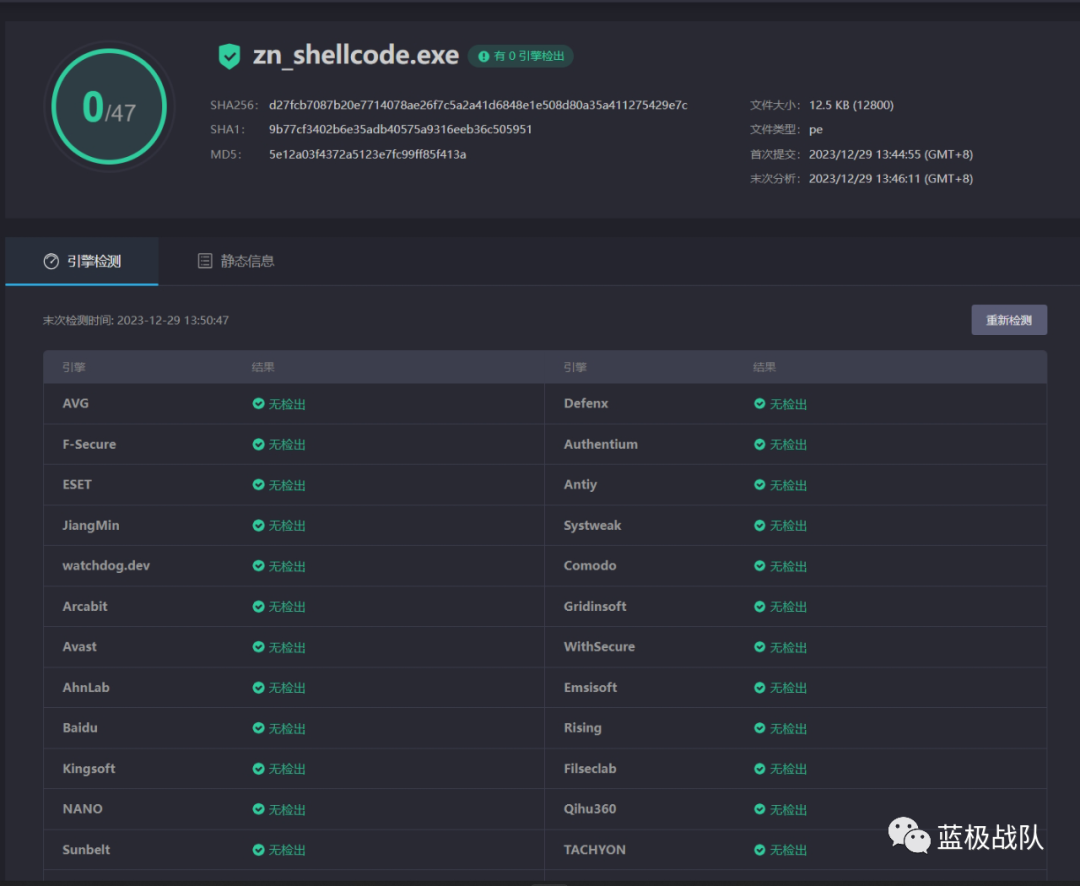1080x886 pixels.
Task: Select the JiangMin engine name
Action: 91,526
